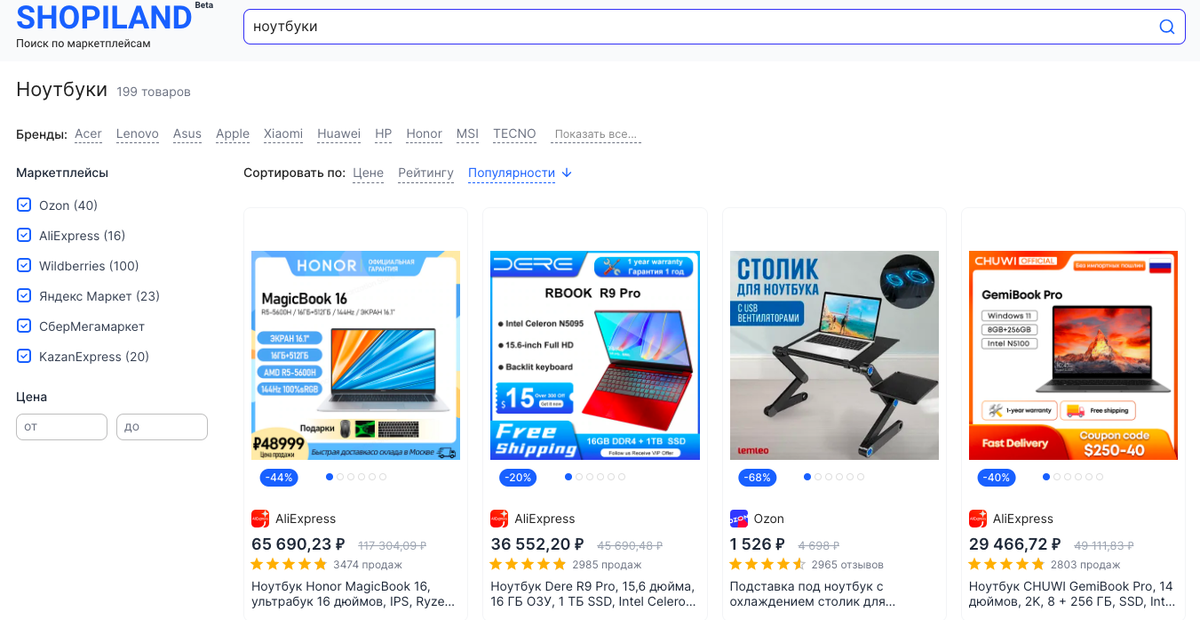Click the minimum price от field
1200x620 pixels.
point(62,427)
